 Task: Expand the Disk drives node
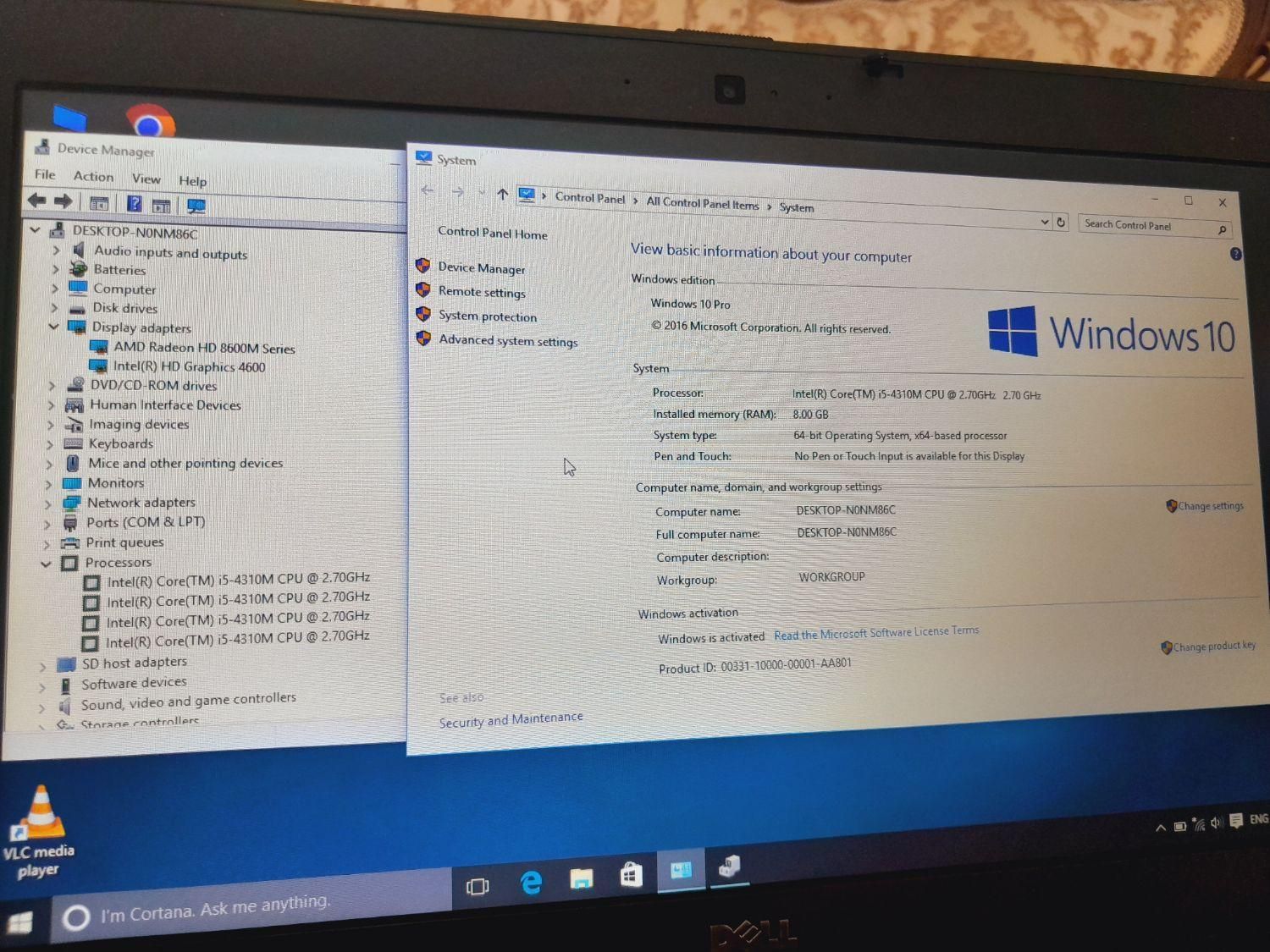tap(54, 307)
